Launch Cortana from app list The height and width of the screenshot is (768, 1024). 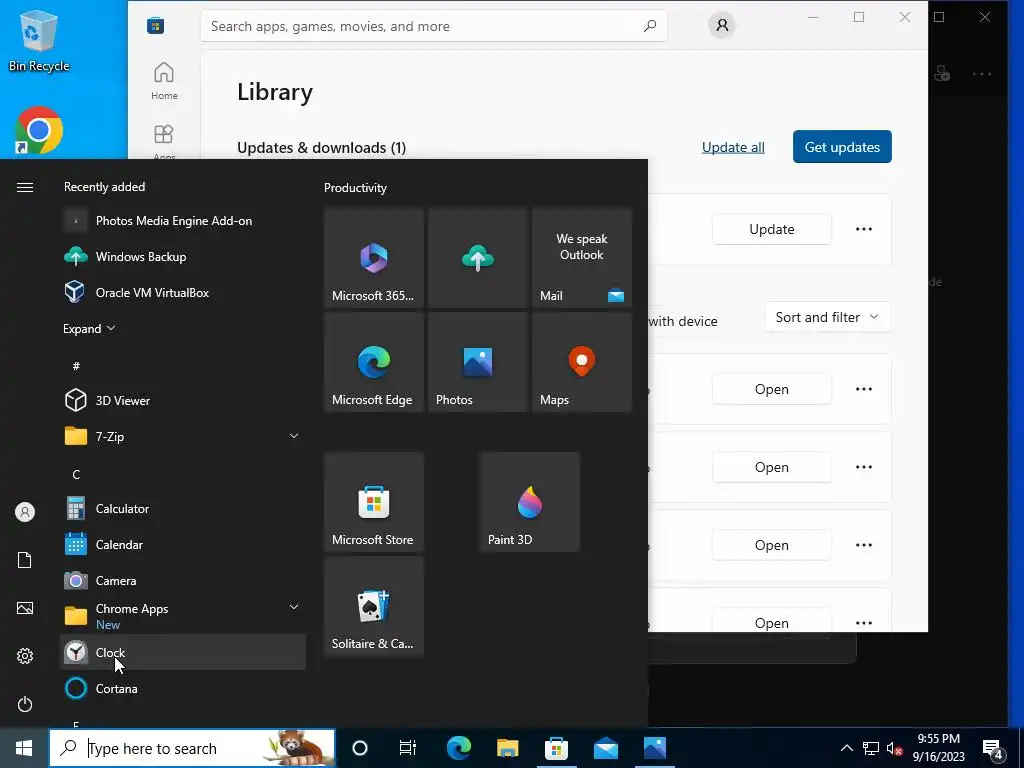183,688
